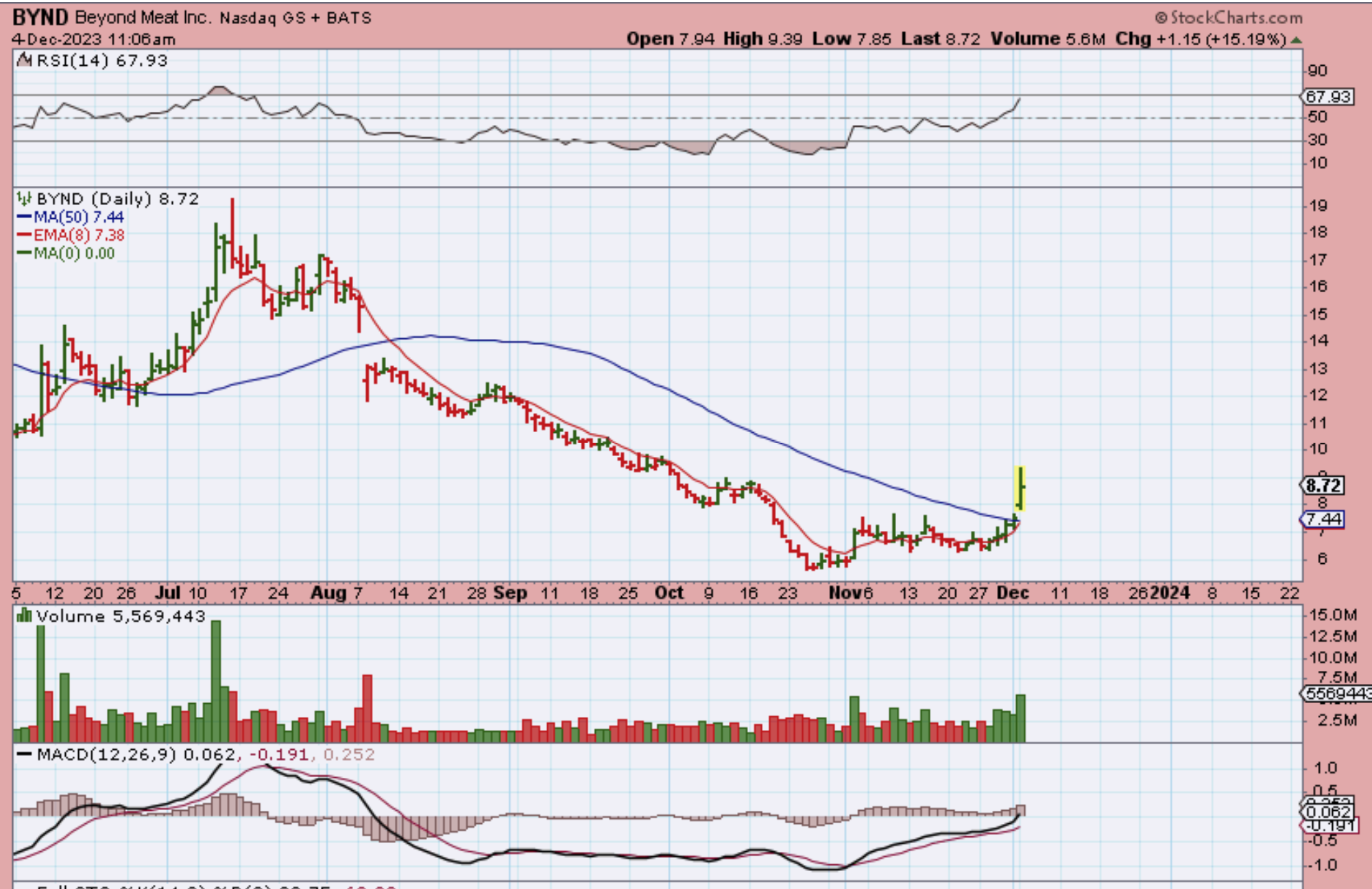Click the 67.93 RSI value tag
This screenshot has width=1372, height=889.
[1328, 97]
